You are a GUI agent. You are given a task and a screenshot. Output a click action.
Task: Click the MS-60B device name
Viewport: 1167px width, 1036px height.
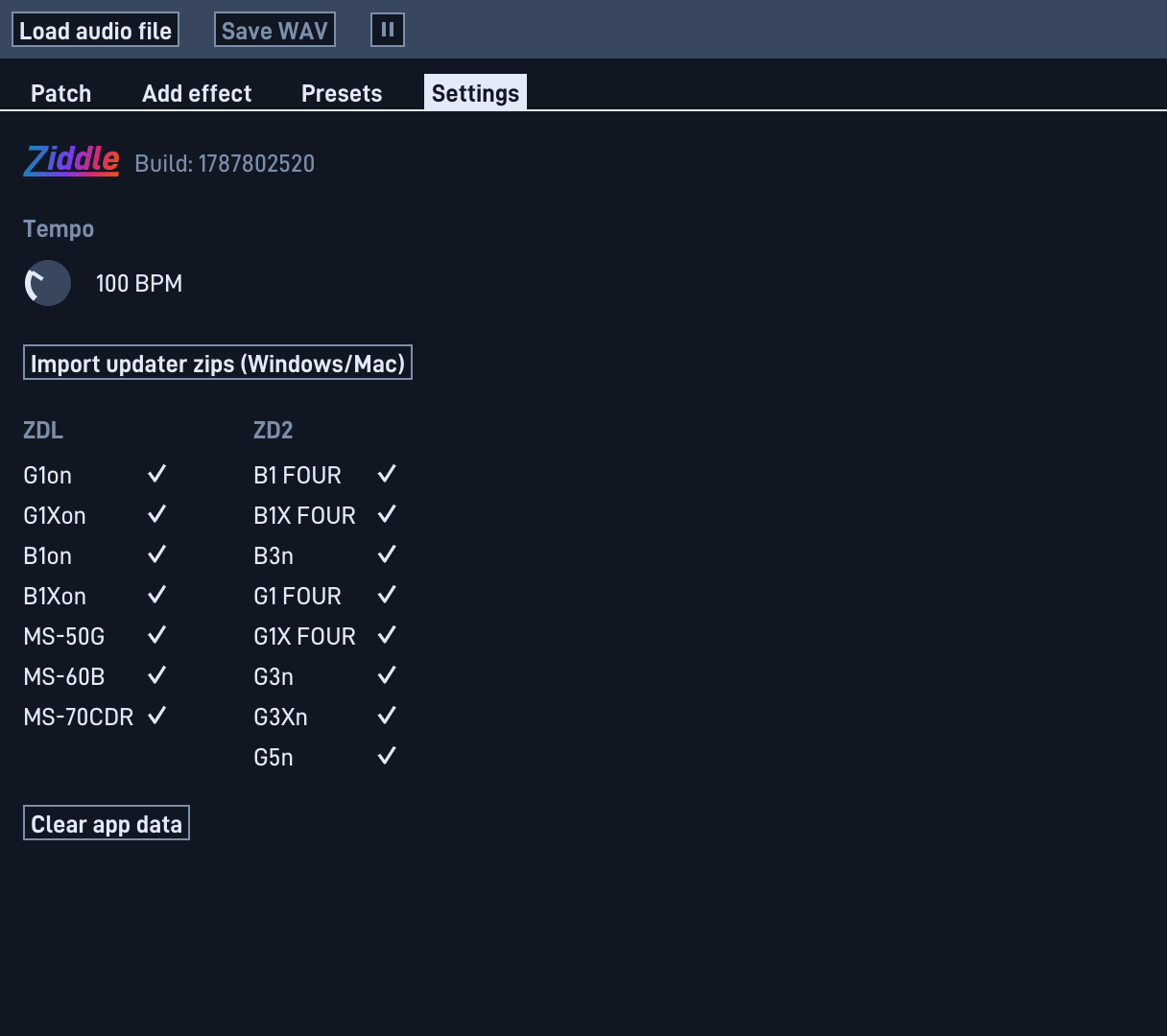(x=64, y=676)
